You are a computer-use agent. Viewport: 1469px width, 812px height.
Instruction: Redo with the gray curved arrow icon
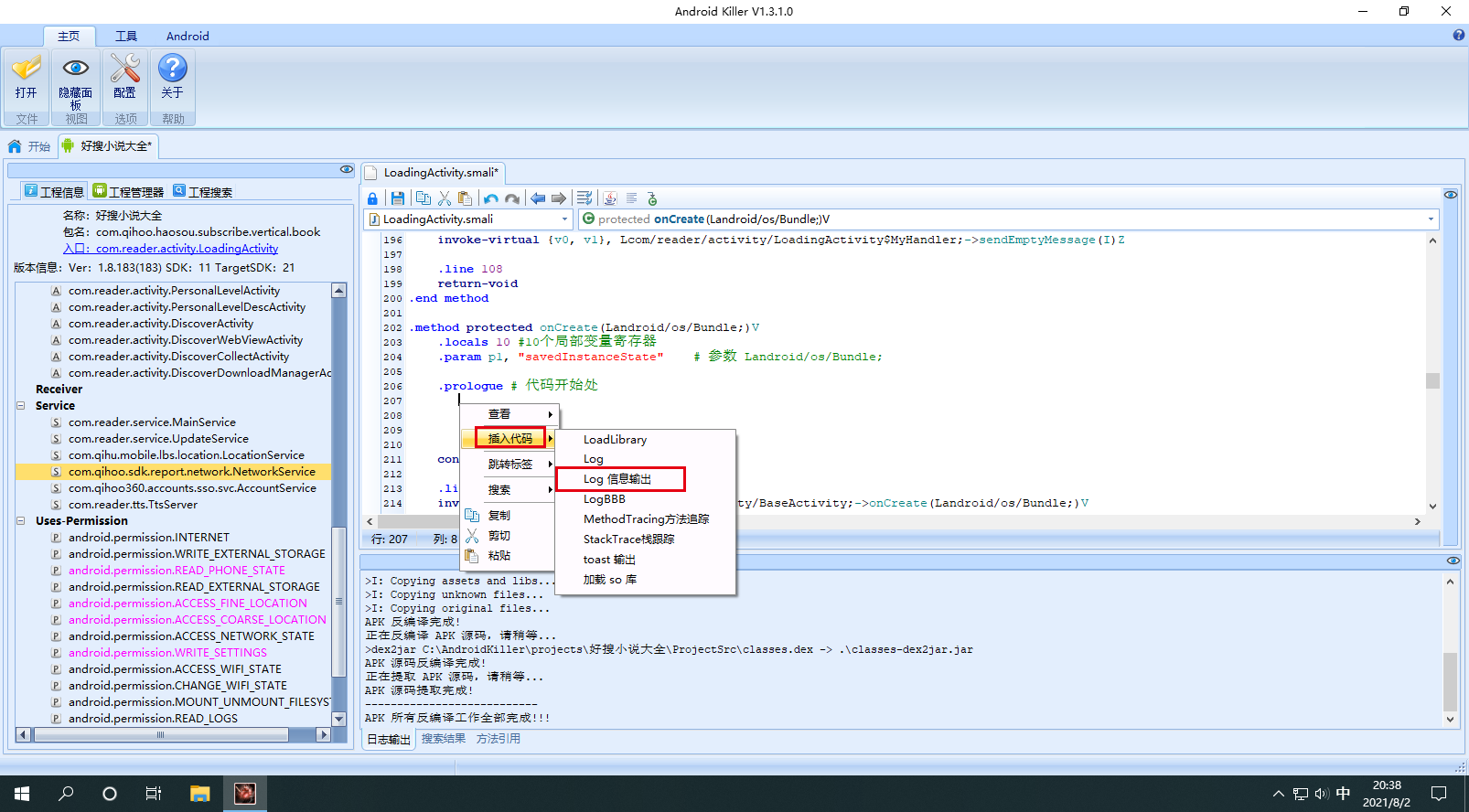point(512,198)
